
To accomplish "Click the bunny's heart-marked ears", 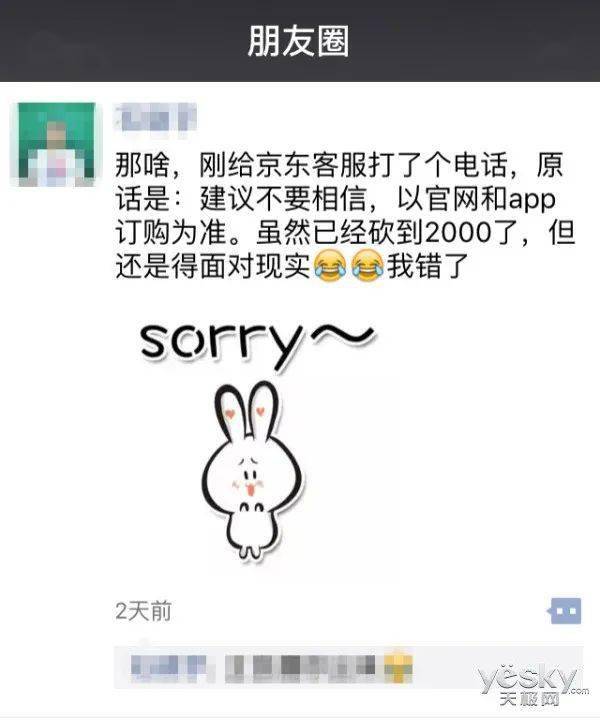I will click(247, 409).
